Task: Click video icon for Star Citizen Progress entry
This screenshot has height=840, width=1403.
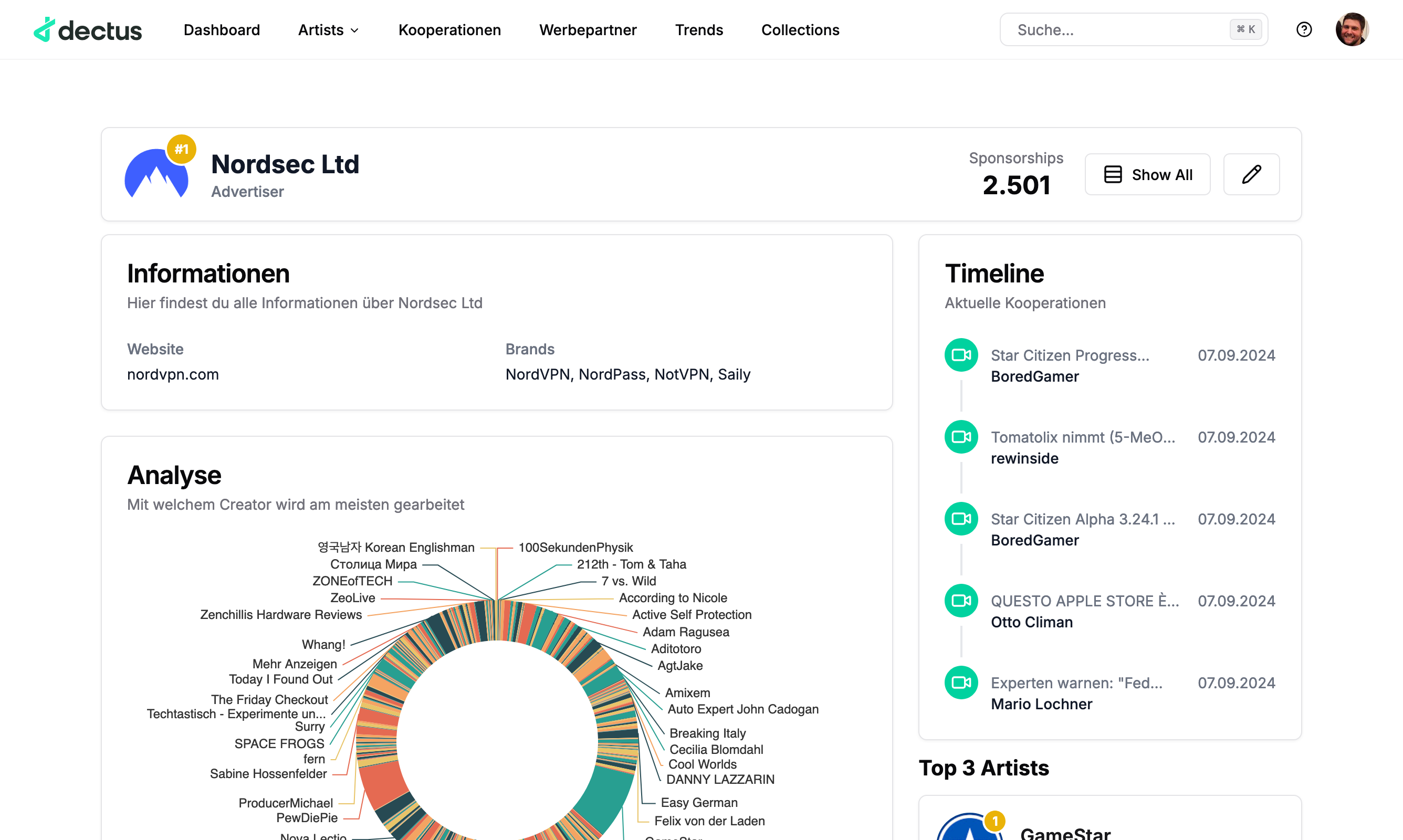Action: (x=960, y=355)
